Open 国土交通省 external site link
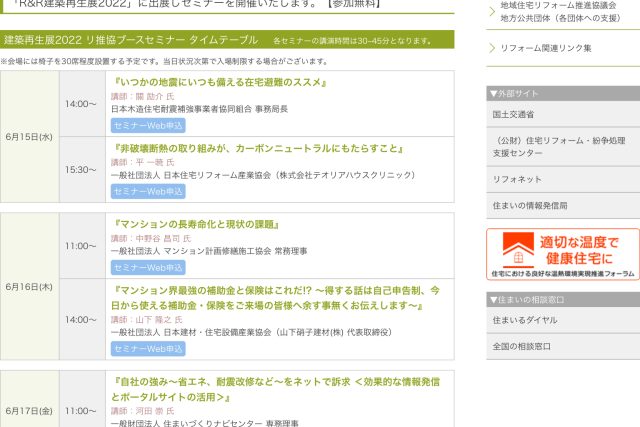 coord(563,114)
